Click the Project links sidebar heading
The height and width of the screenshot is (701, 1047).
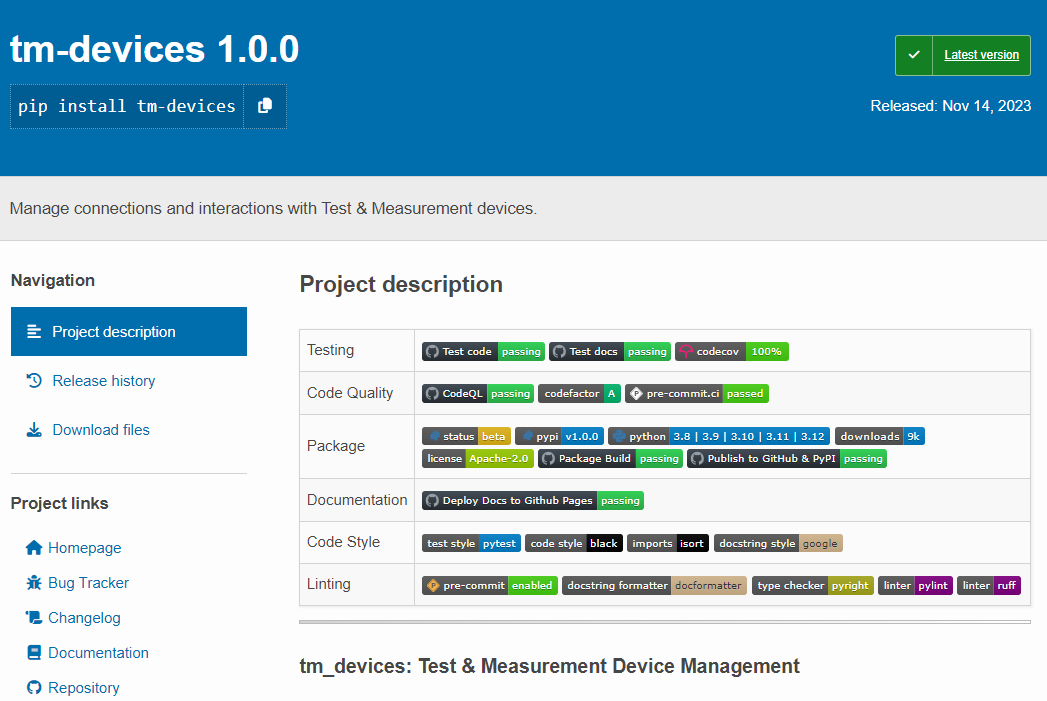(59, 503)
